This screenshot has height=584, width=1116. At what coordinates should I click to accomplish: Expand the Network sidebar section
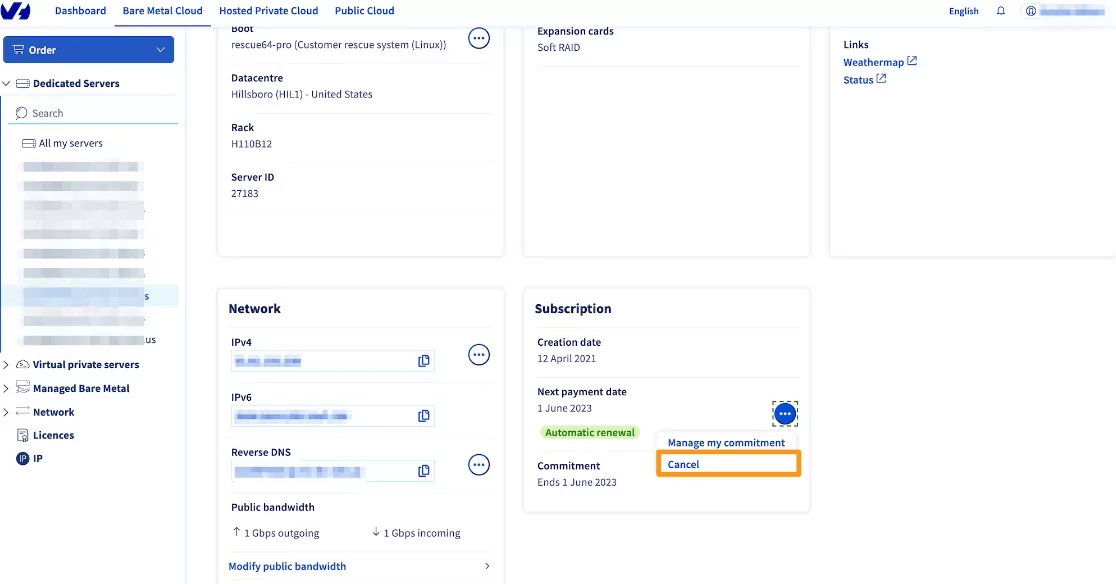[6, 412]
